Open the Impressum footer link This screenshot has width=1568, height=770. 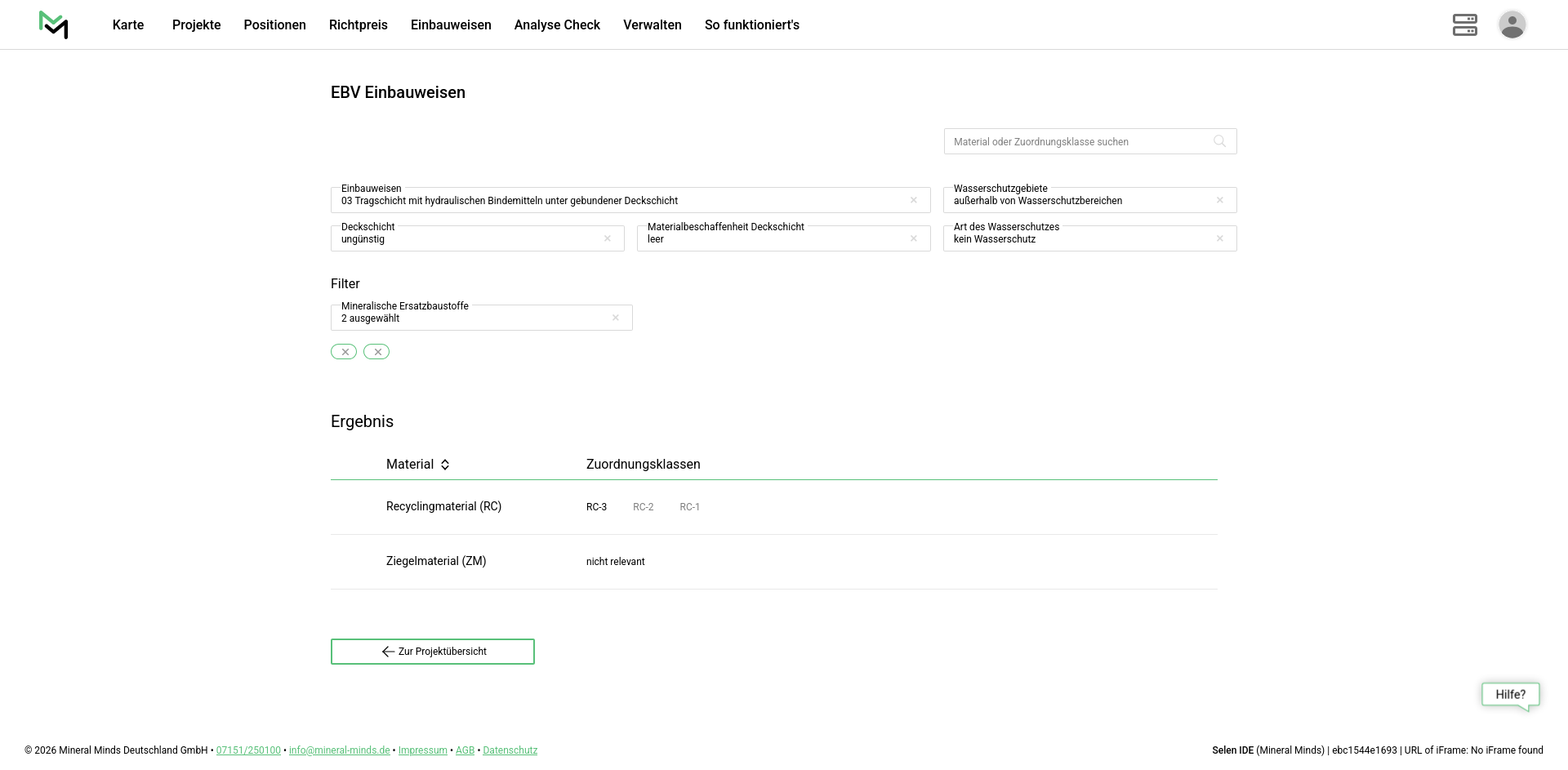click(422, 750)
